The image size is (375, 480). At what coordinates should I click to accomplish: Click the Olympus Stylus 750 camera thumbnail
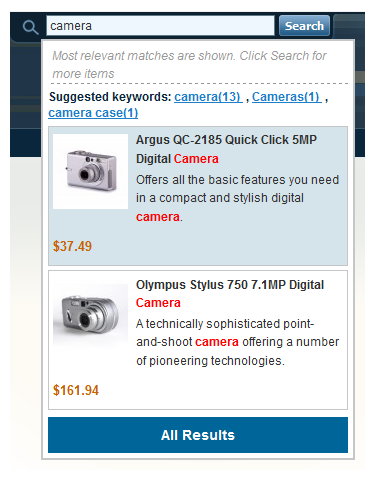coord(90,315)
